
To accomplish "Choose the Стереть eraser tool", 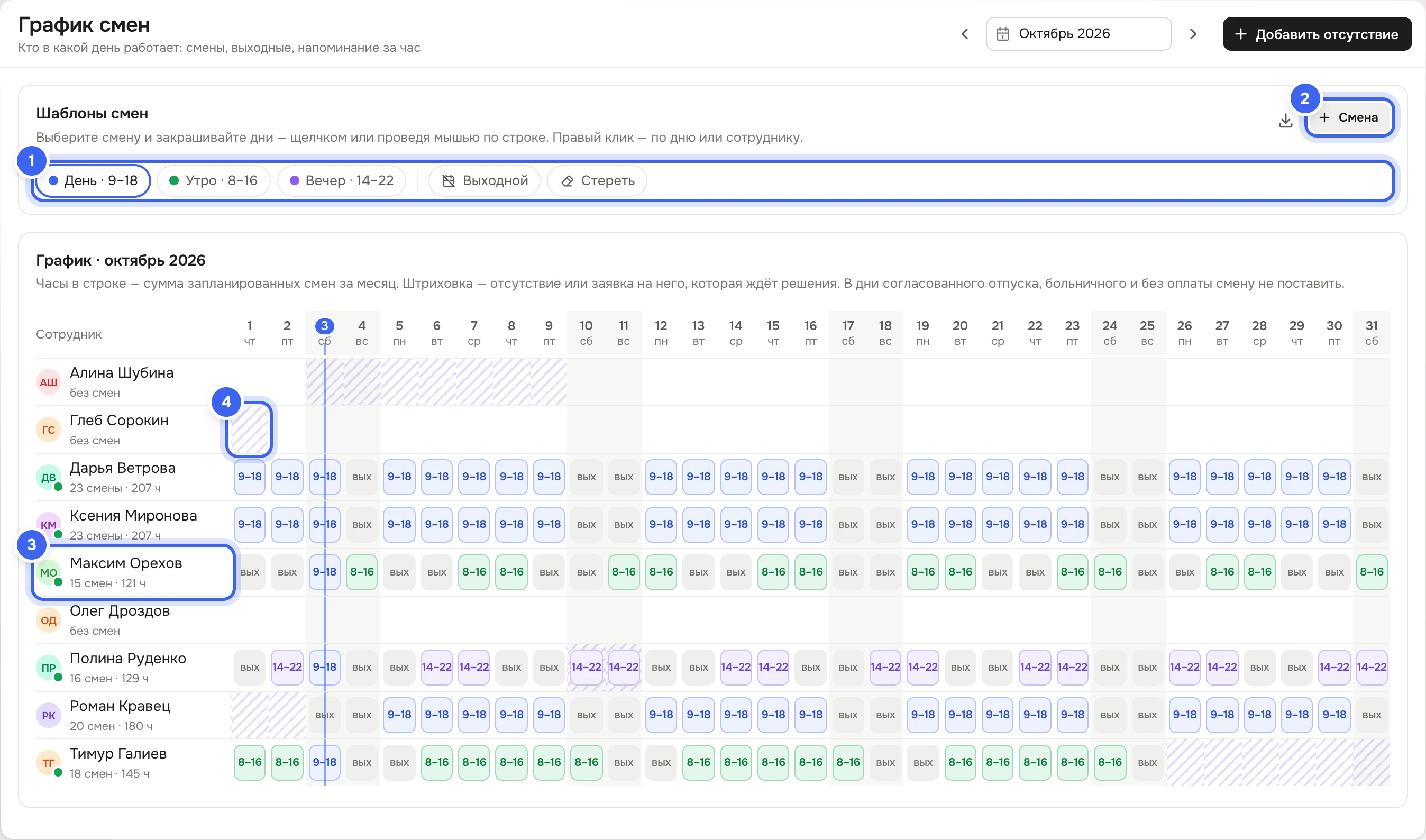I will click(x=597, y=180).
